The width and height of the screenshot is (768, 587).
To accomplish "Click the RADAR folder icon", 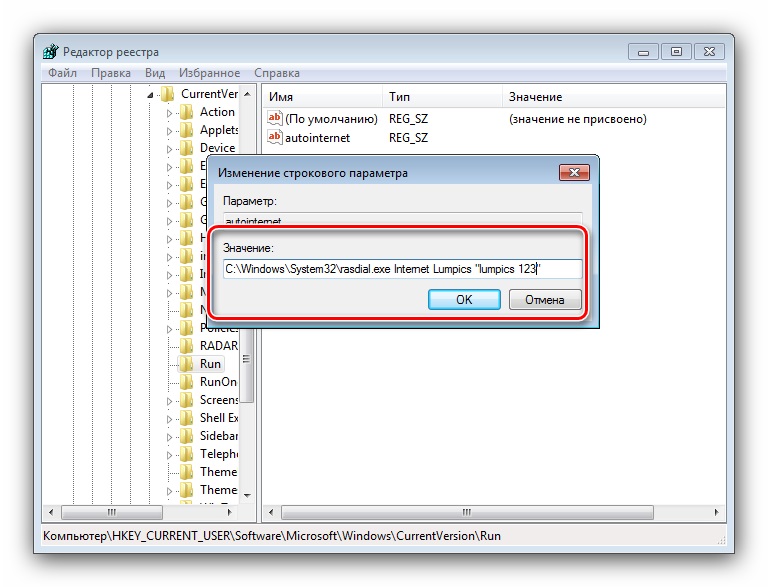I will click(x=186, y=345).
